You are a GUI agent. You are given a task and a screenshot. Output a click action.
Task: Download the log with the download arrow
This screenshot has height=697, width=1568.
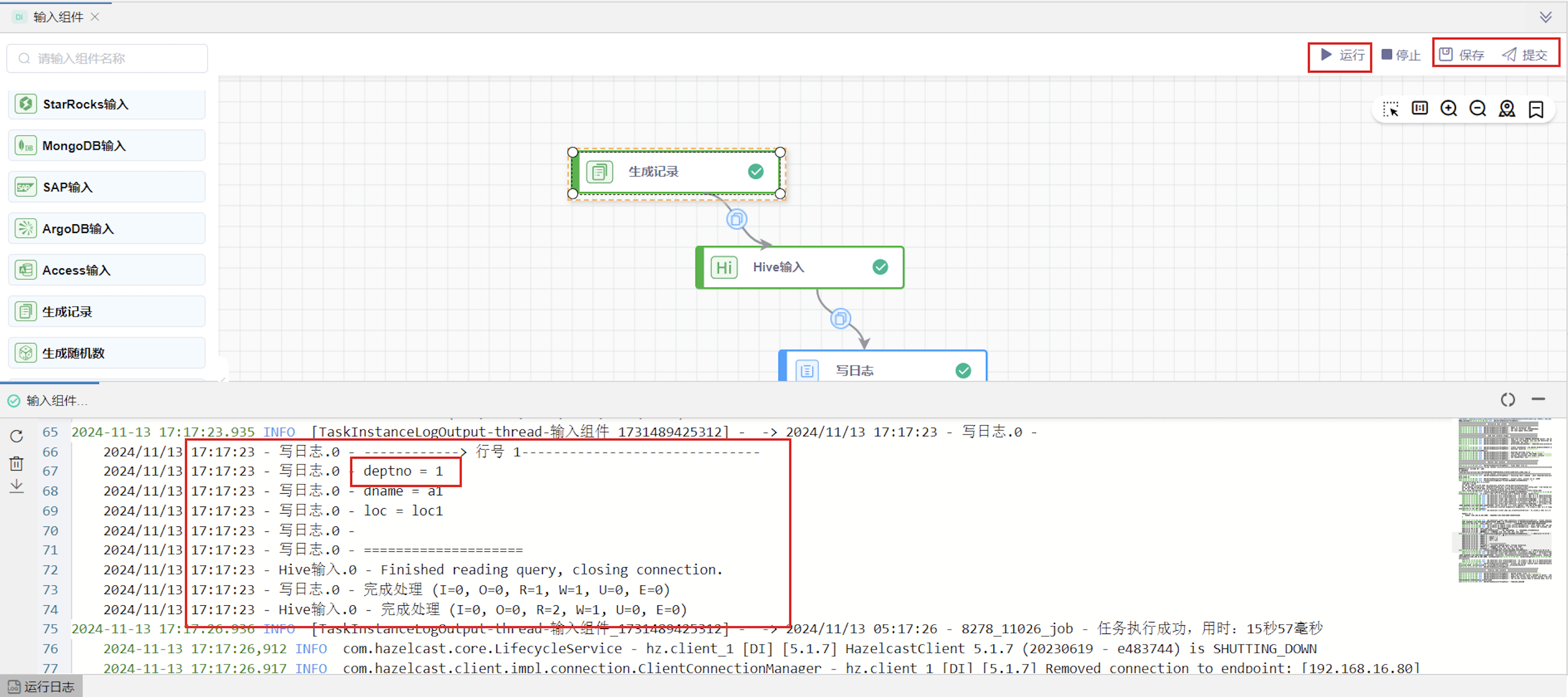pyautogui.click(x=17, y=486)
